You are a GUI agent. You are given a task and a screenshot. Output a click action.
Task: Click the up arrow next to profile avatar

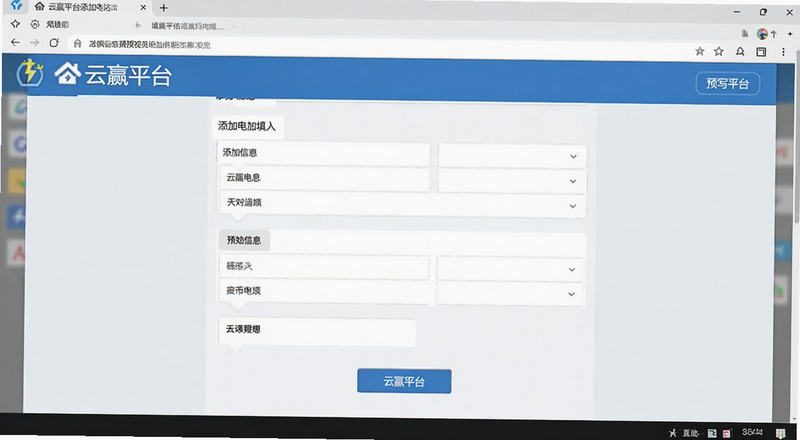point(773,34)
